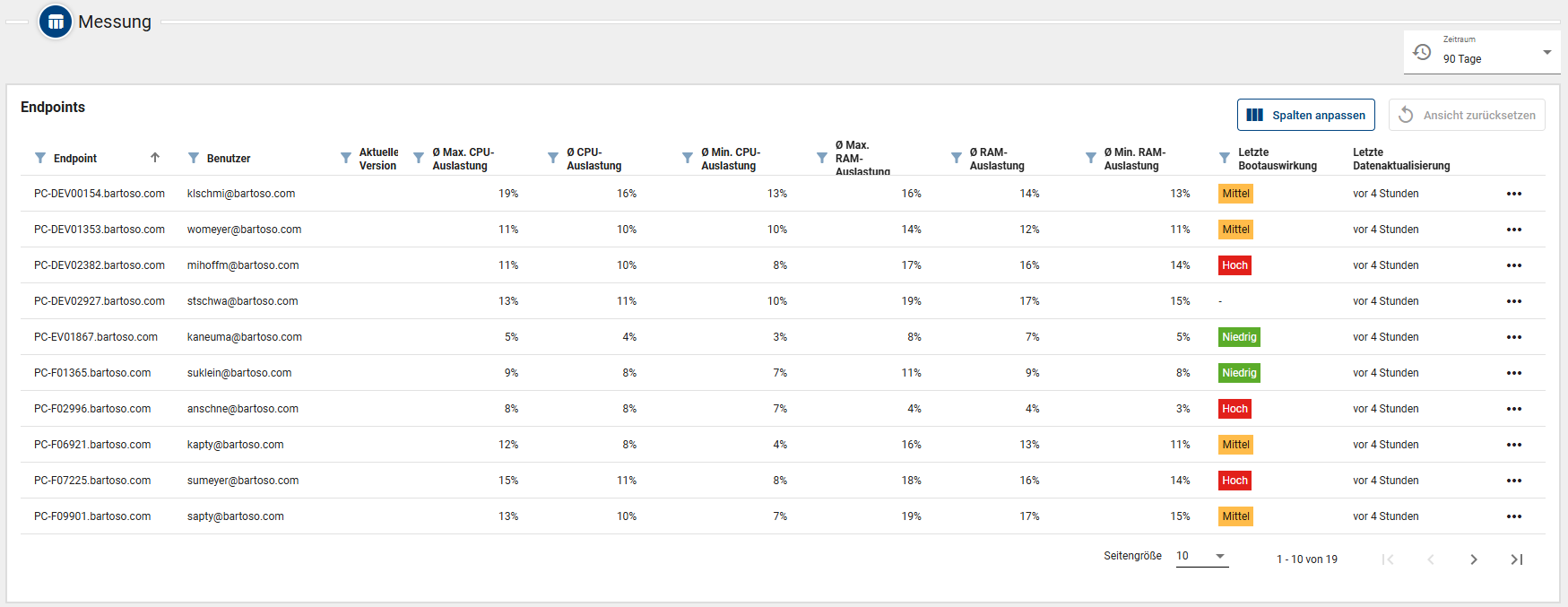Click Ansicht zurücksetzen button
This screenshot has width=1568, height=607.
pyautogui.click(x=1467, y=115)
